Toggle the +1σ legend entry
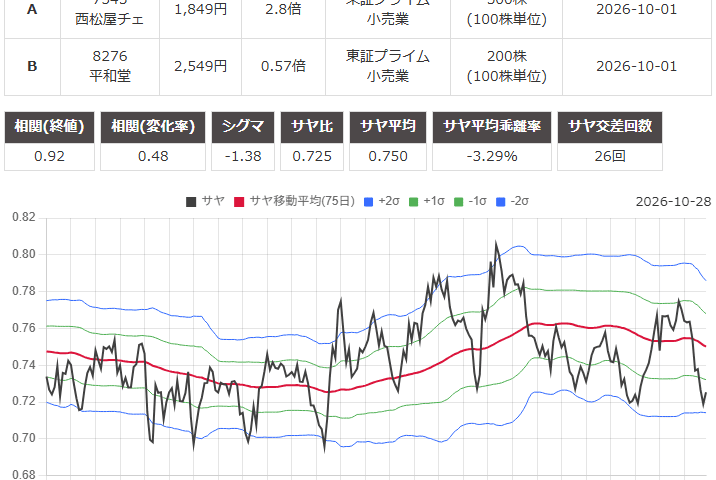Image resolution: width=716 pixels, height=480 pixels. [x=426, y=201]
